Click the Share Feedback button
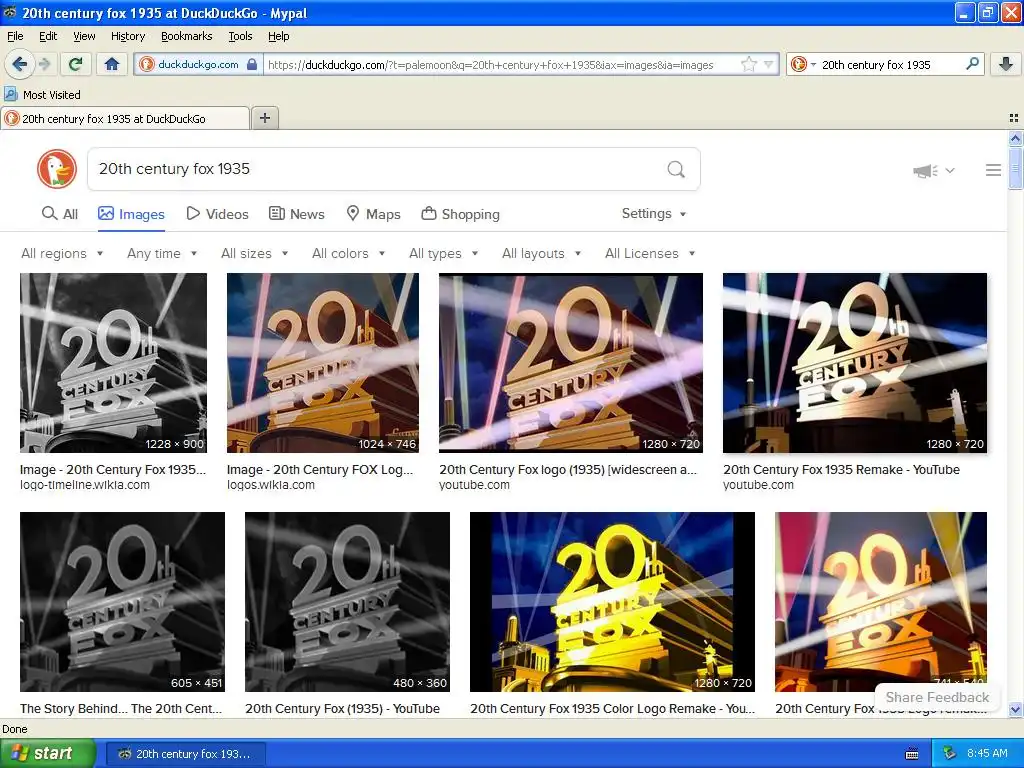1024x768 pixels. (937, 697)
